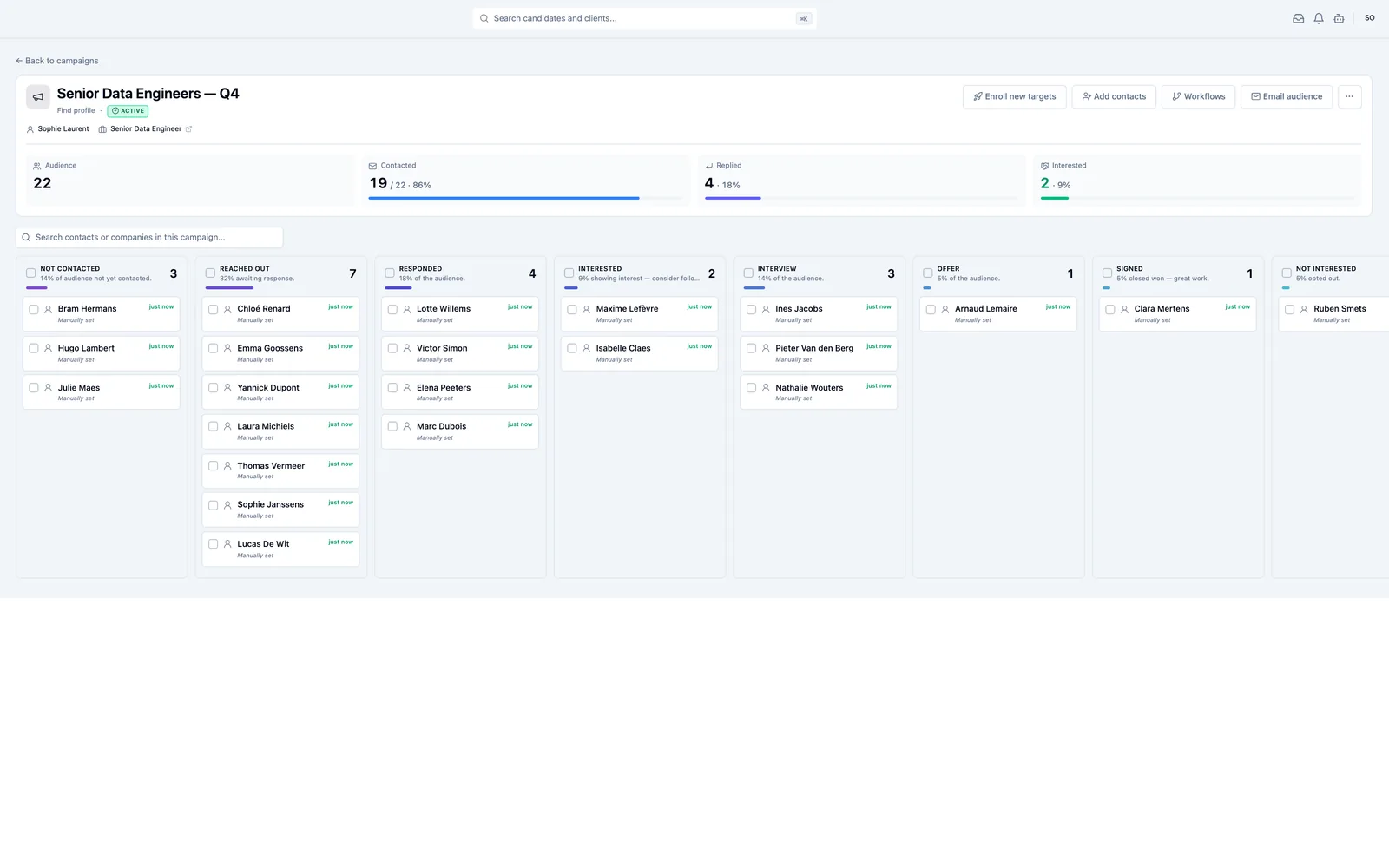The image size is (1389, 868).
Task: Tick the checkbox for Isabelle Claes
Action: coord(572,348)
